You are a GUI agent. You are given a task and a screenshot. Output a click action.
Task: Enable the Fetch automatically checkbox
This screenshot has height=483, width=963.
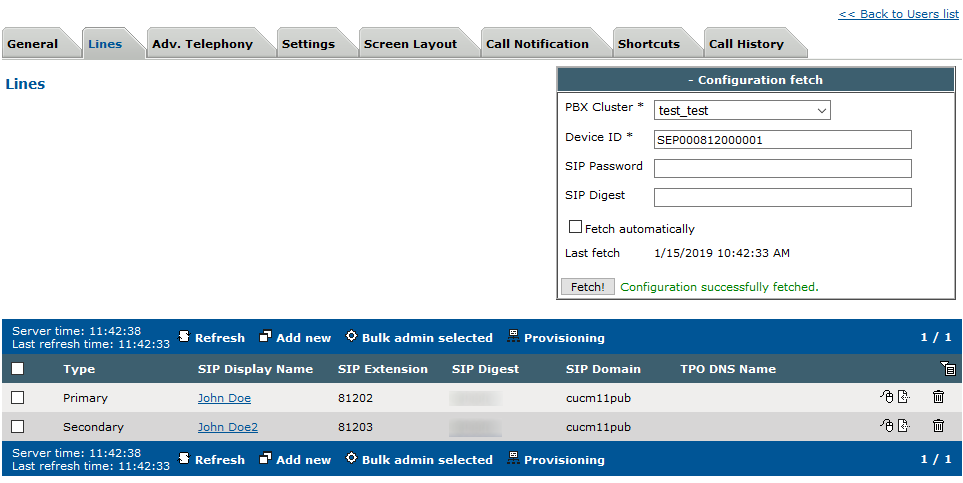575,227
